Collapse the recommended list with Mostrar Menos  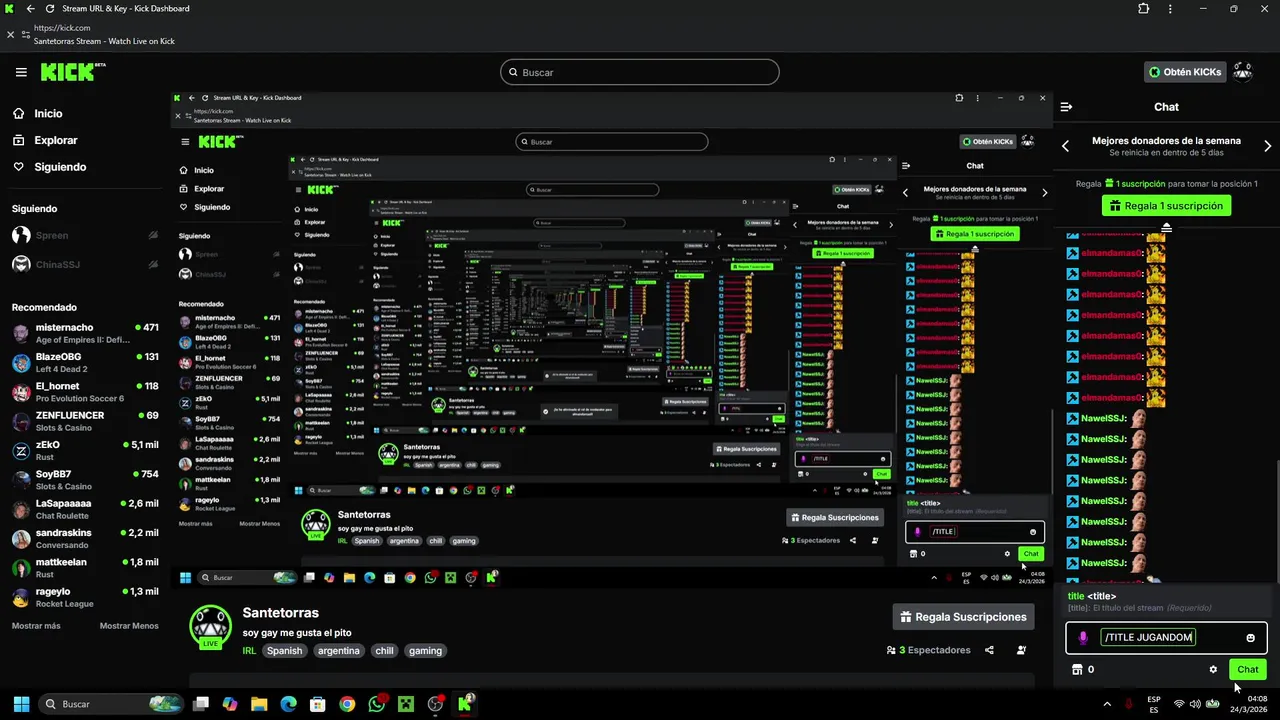point(129,626)
